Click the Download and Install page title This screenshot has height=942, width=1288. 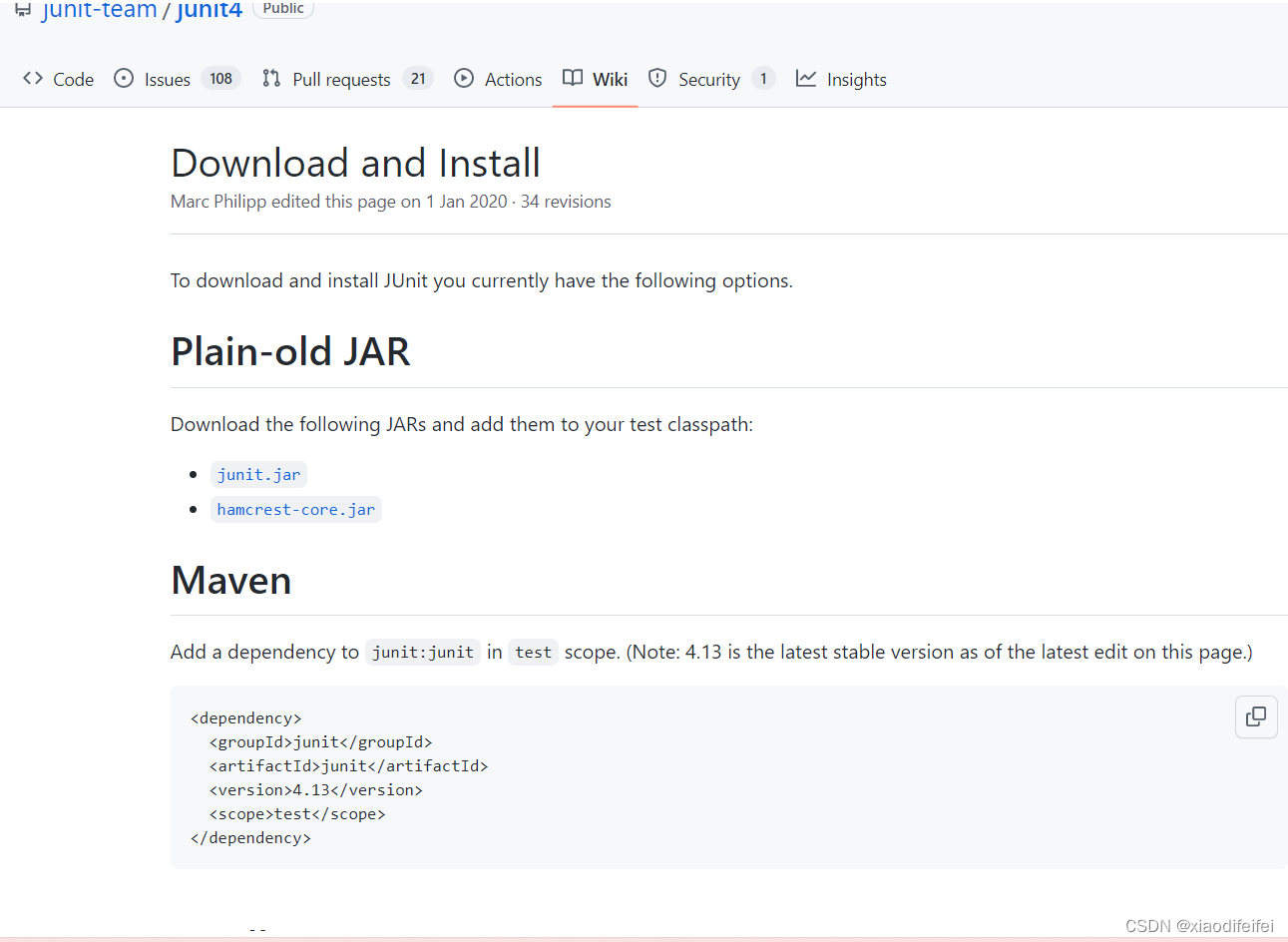tap(355, 163)
